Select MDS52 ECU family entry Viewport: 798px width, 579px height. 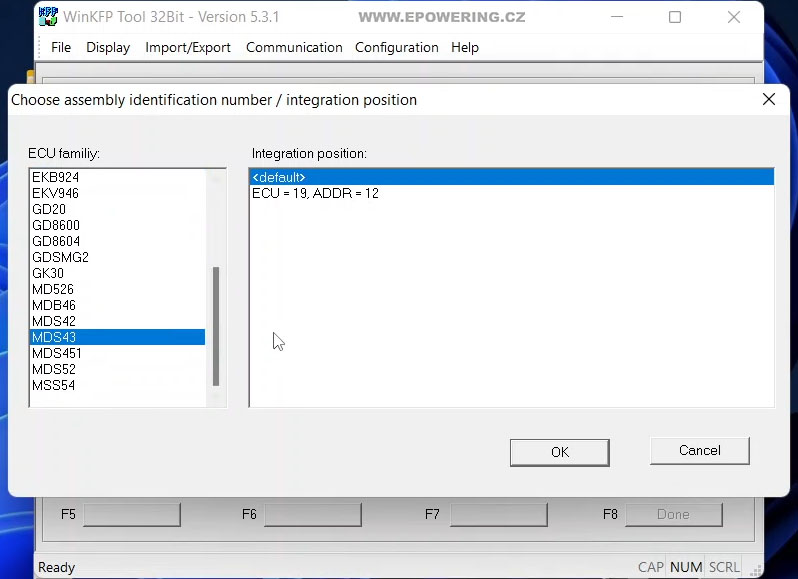pyautogui.click(x=118, y=369)
